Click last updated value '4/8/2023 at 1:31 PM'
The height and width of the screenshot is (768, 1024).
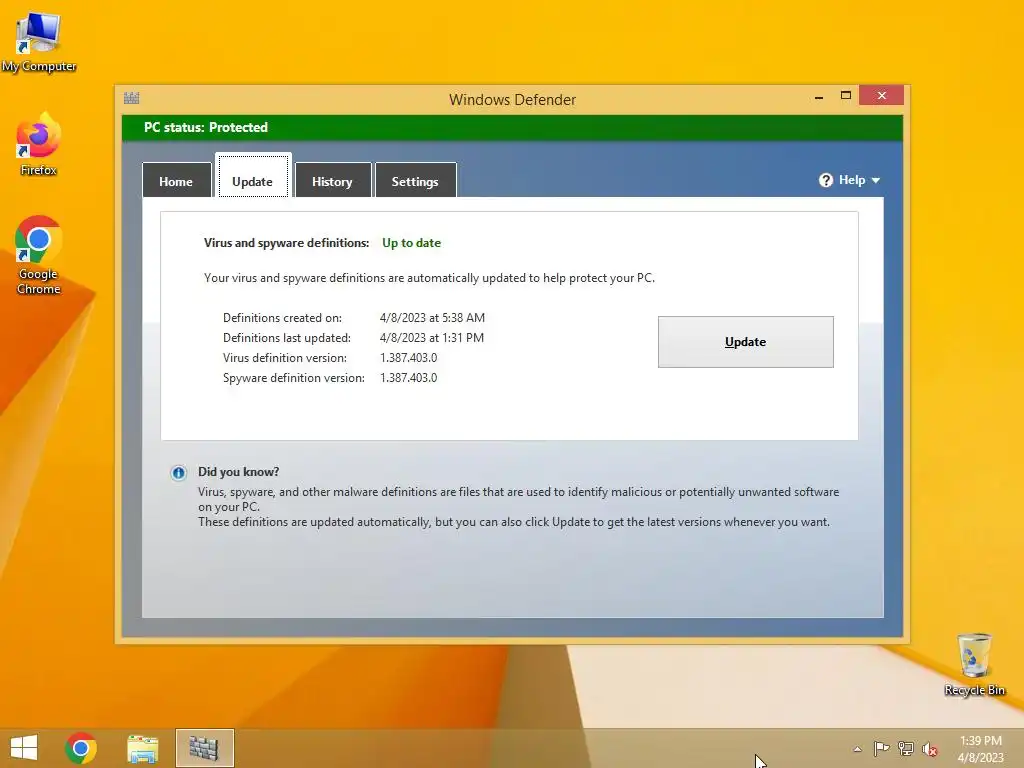(432, 338)
